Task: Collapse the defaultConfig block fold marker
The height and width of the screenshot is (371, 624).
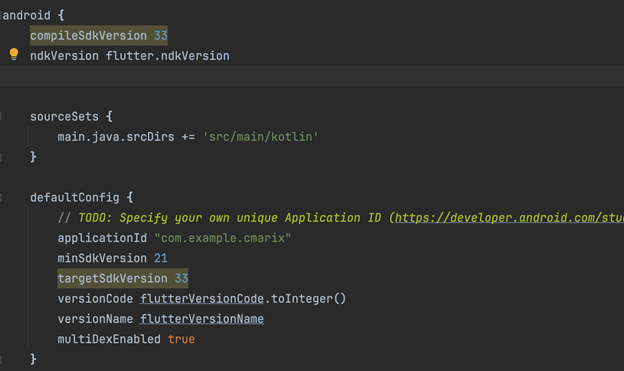Action: pos(1,197)
